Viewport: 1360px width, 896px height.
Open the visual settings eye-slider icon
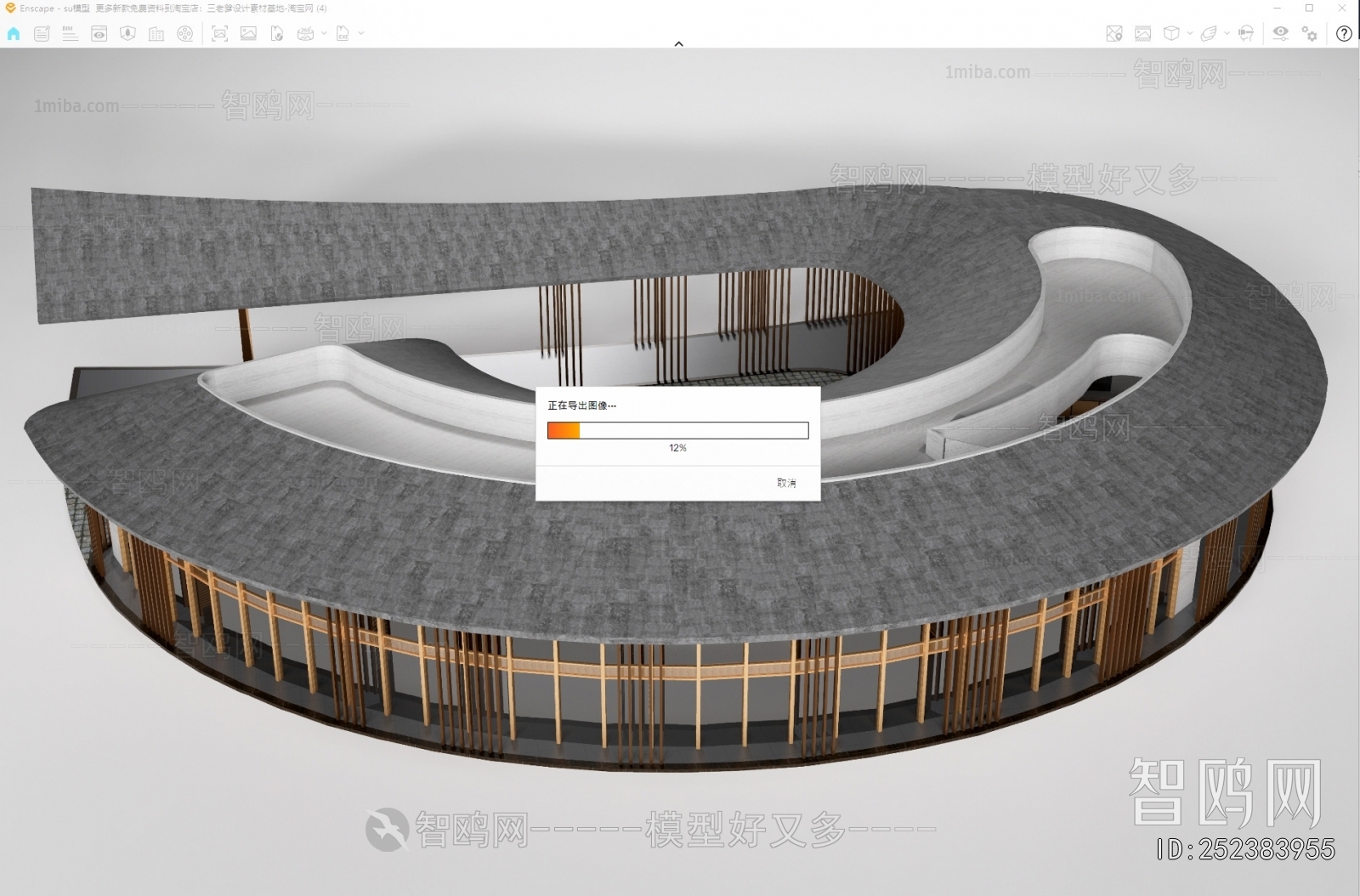tap(1280, 34)
